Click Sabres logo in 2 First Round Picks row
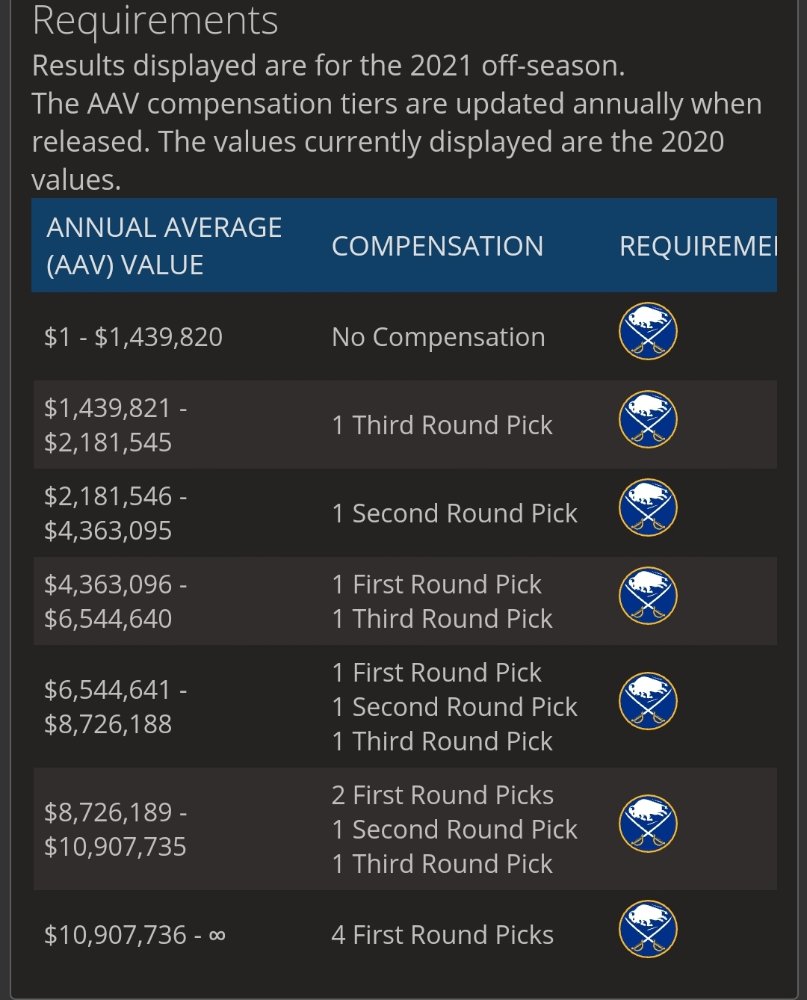Screen dimensions: 807x1000 click(648, 824)
